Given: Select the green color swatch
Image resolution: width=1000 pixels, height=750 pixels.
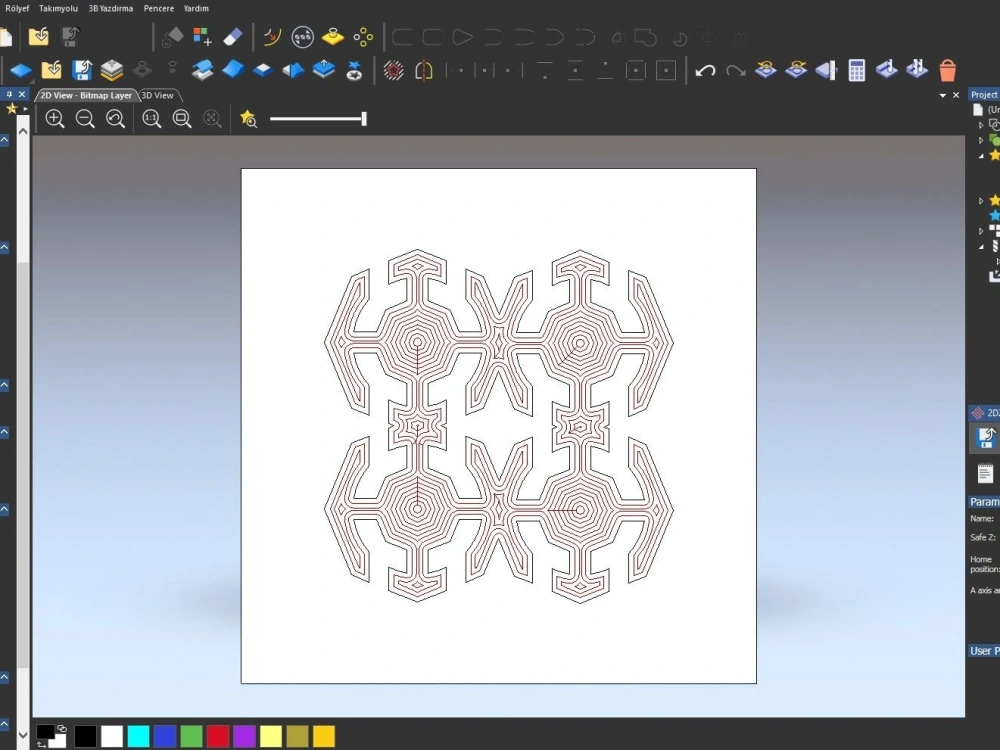Looking at the screenshot, I should pyautogui.click(x=191, y=736).
